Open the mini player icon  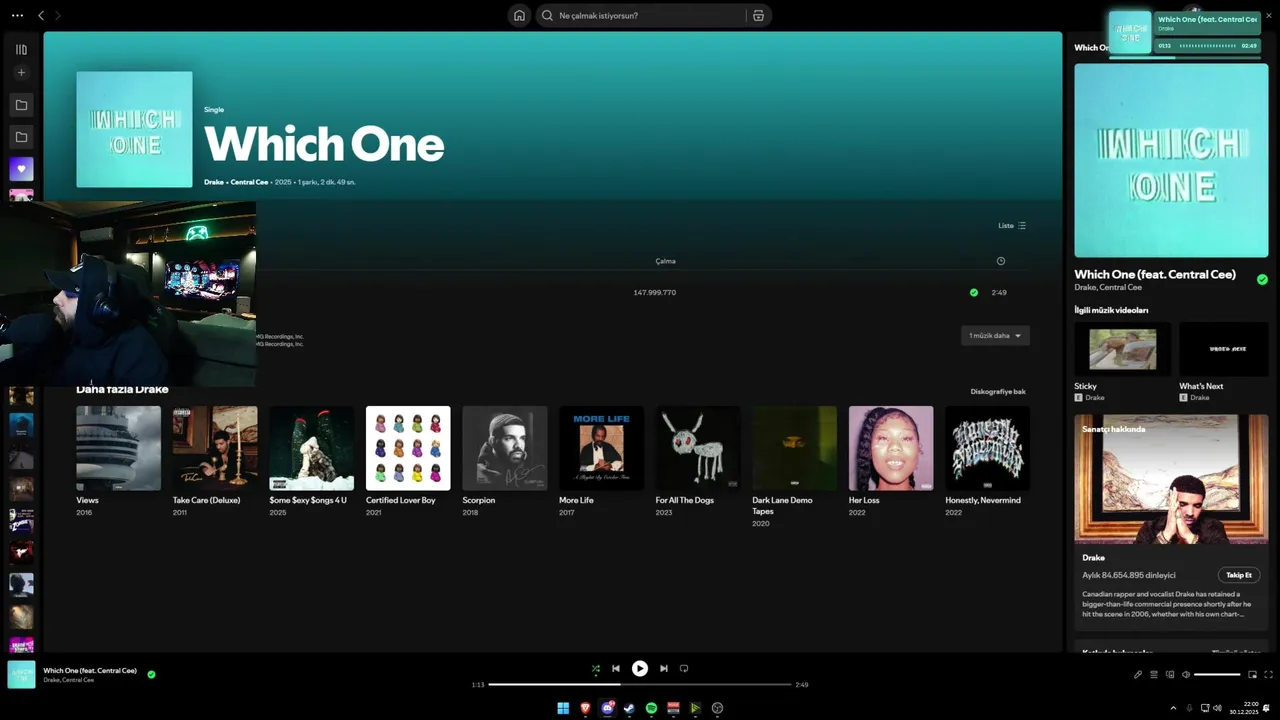(x=1253, y=675)
